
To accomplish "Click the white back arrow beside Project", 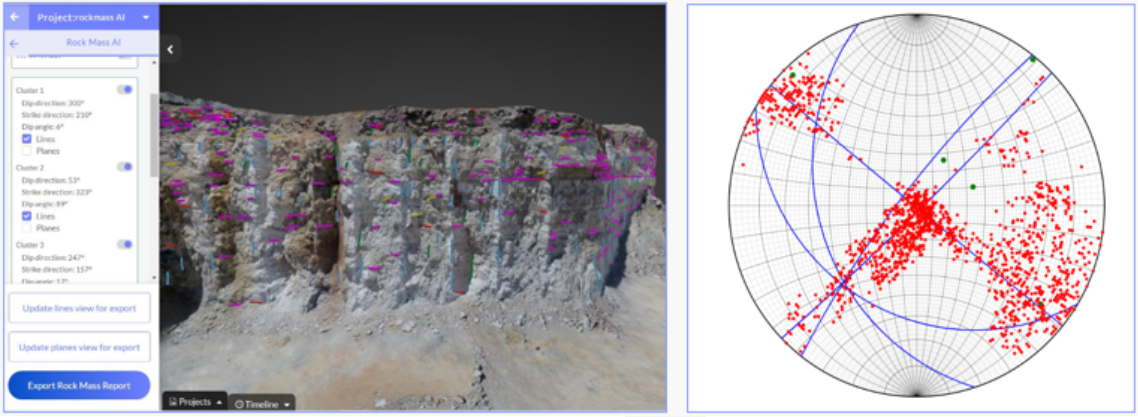I will (x=15, y=16).
